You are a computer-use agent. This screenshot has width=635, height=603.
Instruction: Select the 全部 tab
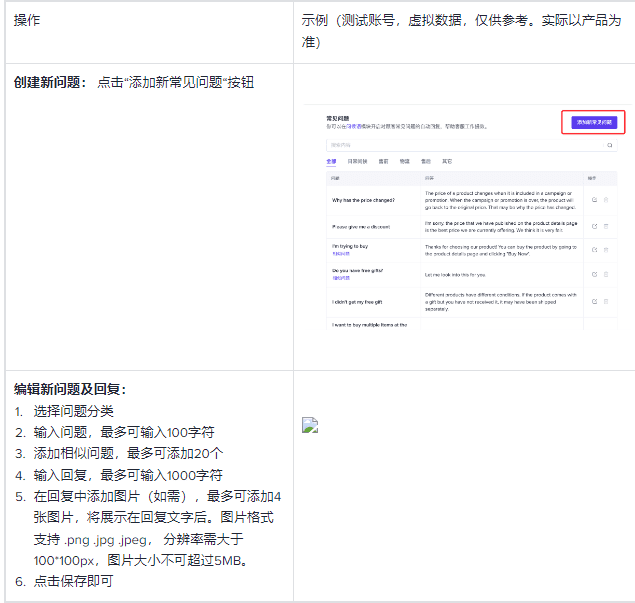tap(331, 161)
